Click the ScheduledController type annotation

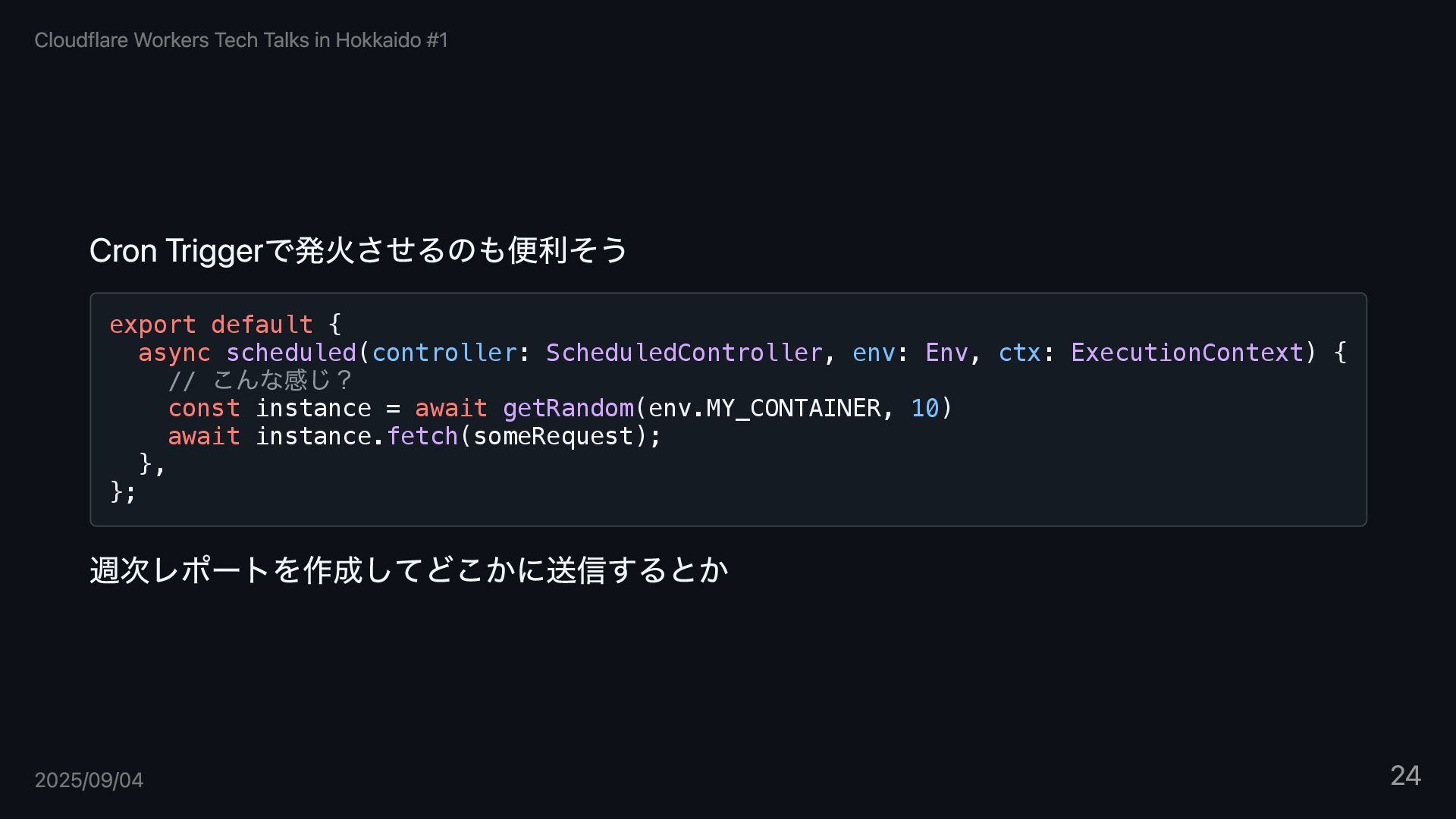pyautogui.click(x=684, y=353)
